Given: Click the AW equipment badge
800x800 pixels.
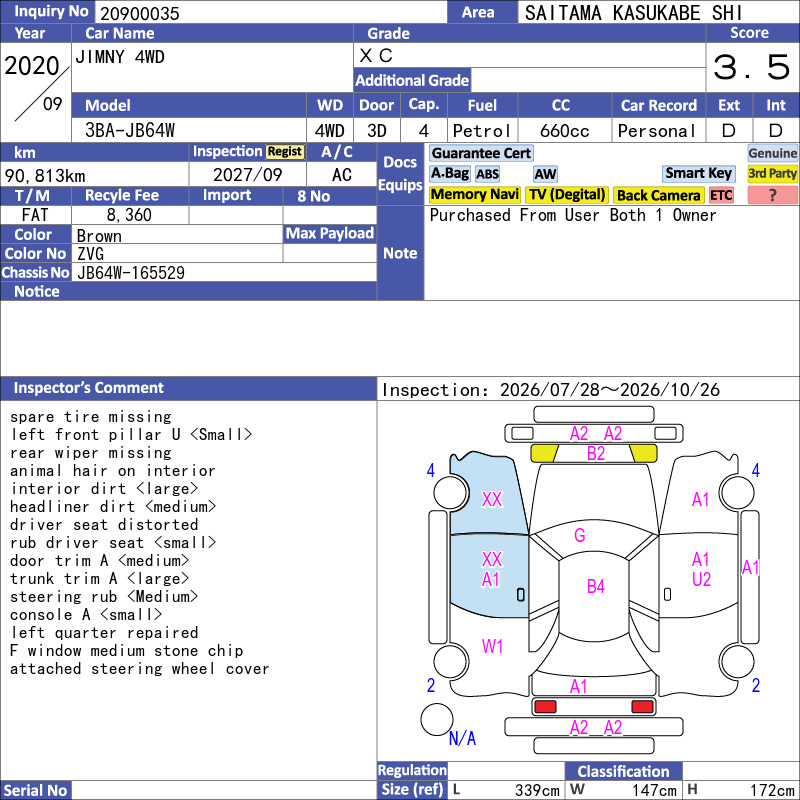Looking at the screenshot, I should point(545,174).
